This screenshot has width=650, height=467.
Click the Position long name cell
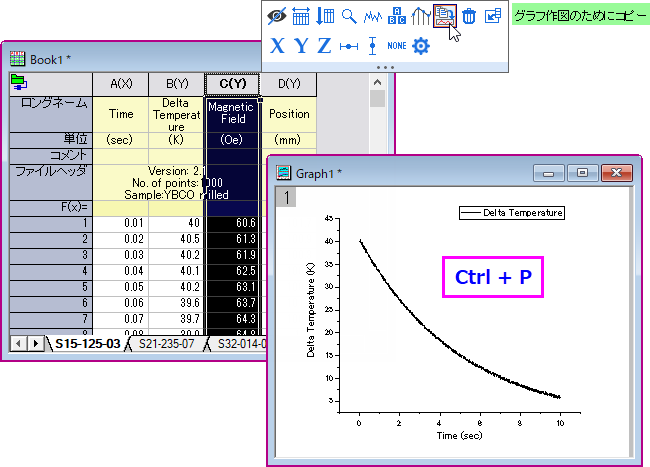point(289,114)
